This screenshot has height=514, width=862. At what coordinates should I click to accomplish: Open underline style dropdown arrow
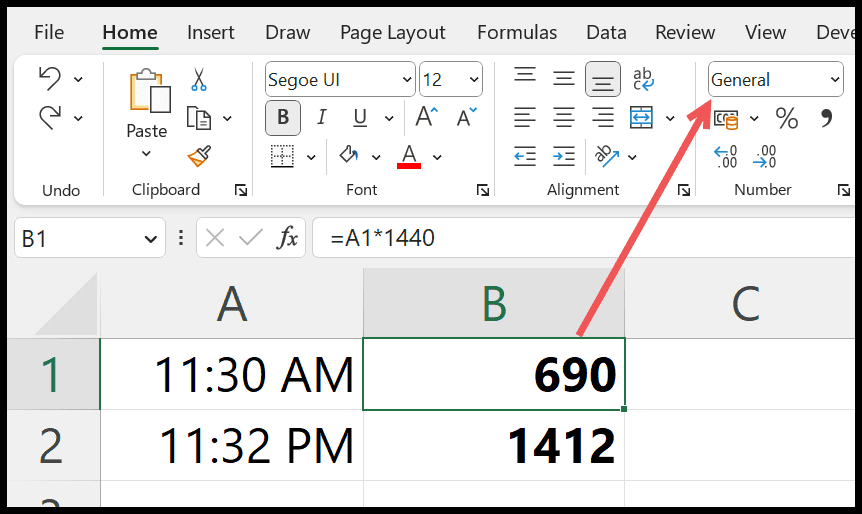tap(389, 118)
